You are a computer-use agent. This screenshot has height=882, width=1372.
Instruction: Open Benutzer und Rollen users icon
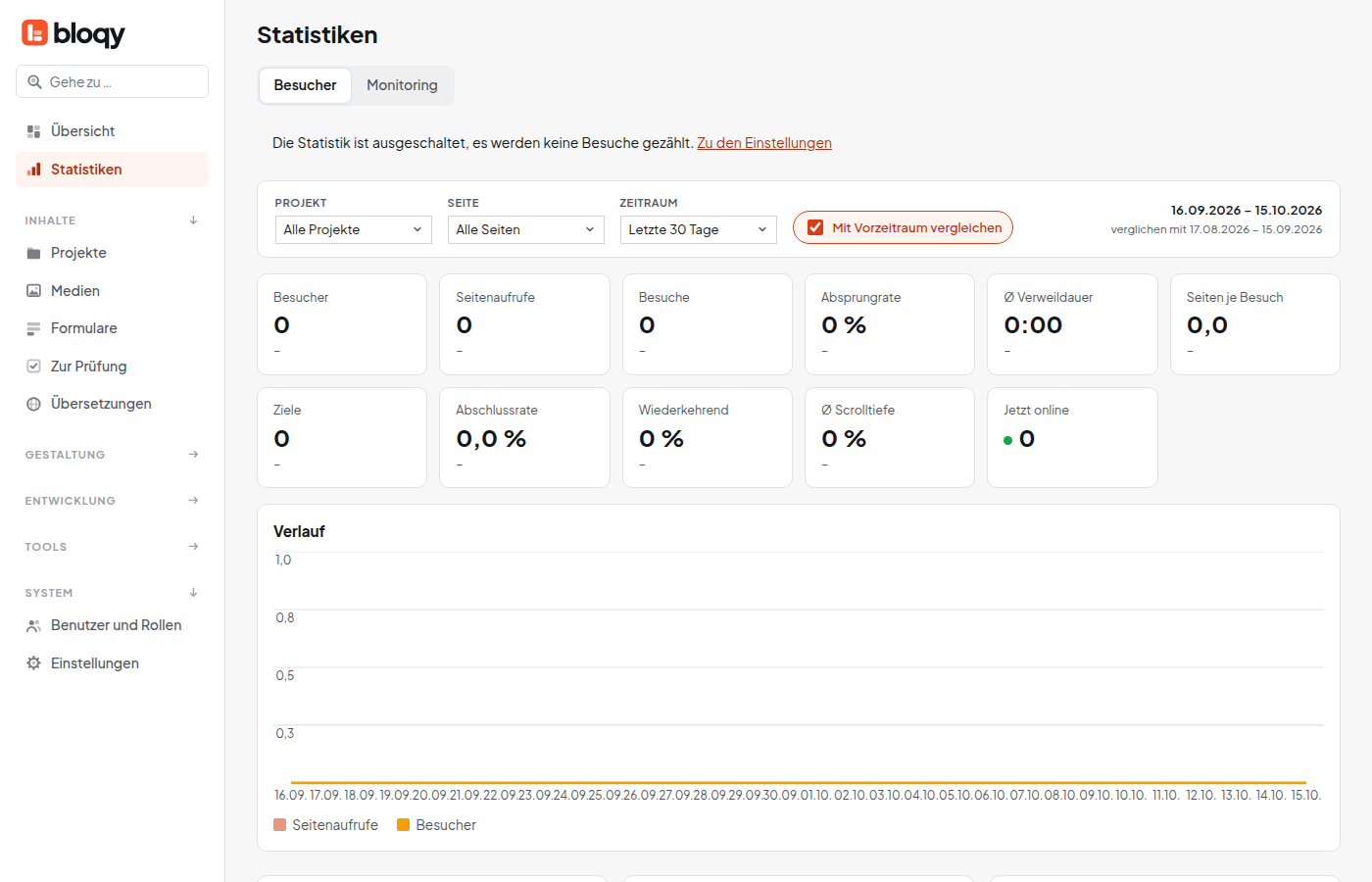33,625
